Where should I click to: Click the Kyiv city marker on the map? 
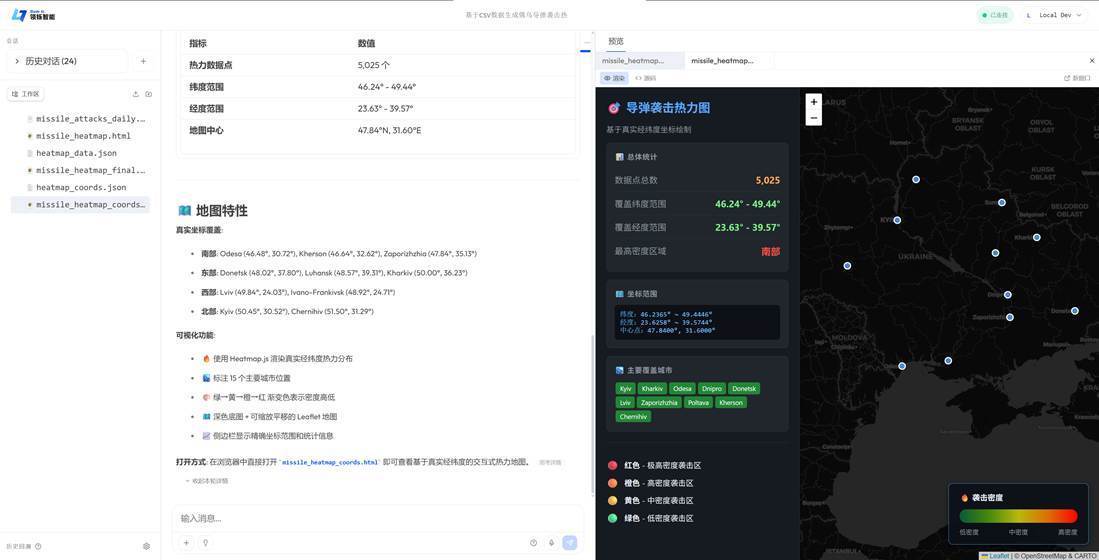click(x=897, y=220)
